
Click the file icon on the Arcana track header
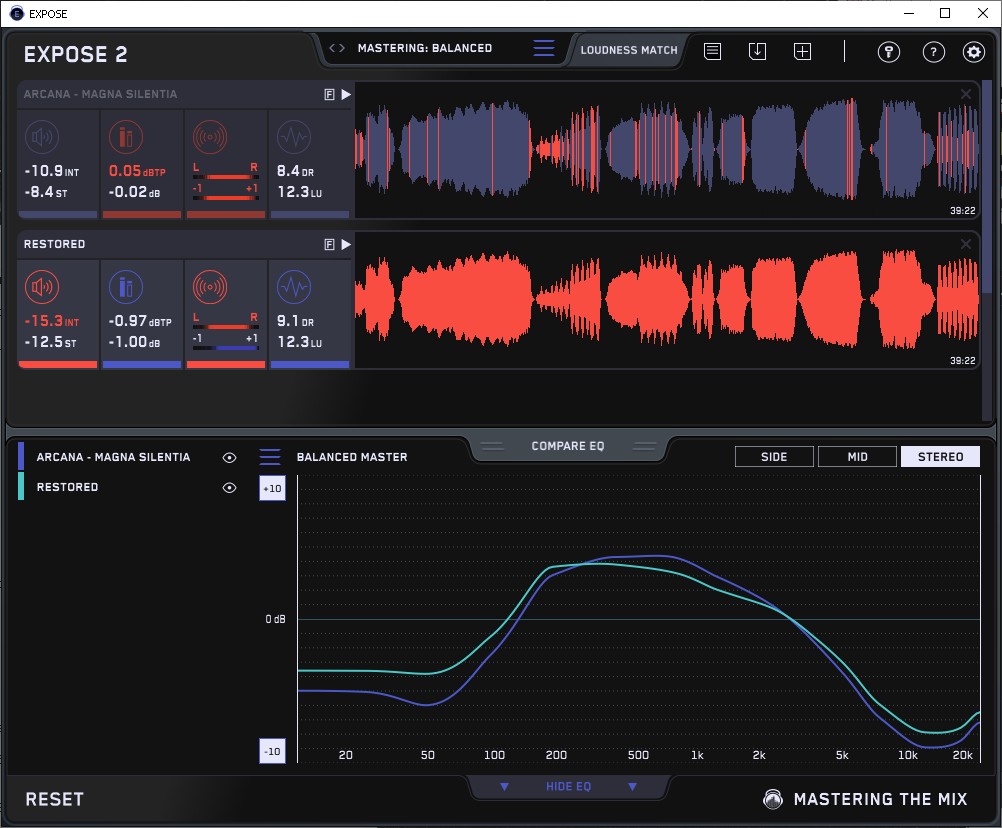coord(330,95)
